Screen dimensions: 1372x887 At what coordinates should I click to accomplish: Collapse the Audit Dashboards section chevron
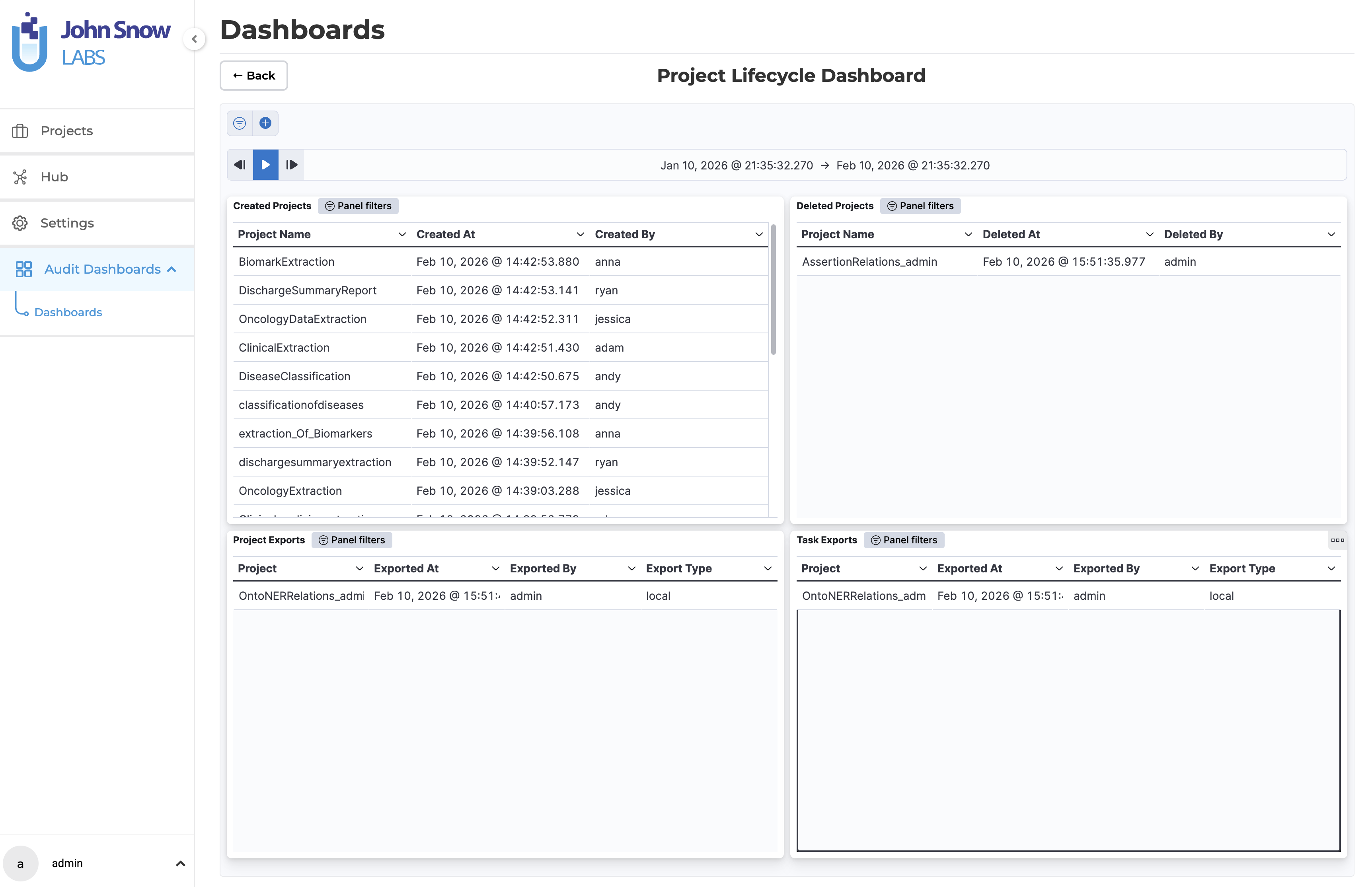(x=171, y=269)
